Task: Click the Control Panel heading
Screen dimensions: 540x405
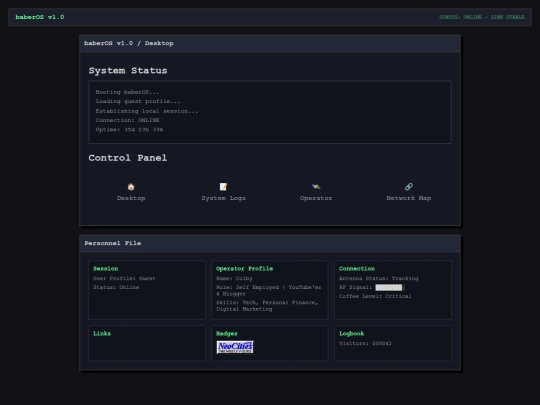Action: (128, 158)
